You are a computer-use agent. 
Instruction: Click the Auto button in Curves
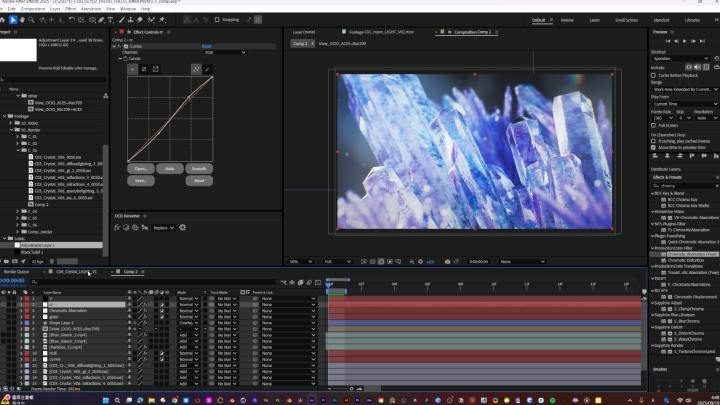click(170, 168)
